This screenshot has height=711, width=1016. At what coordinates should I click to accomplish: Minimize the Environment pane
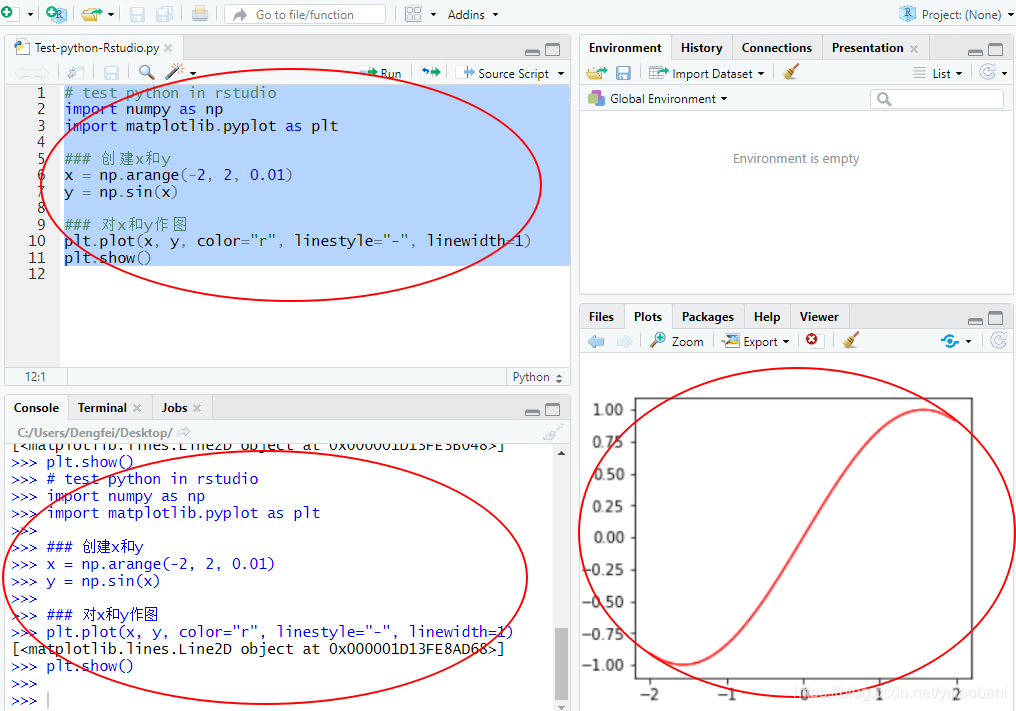pyautogui.click(x=975, y=51)
